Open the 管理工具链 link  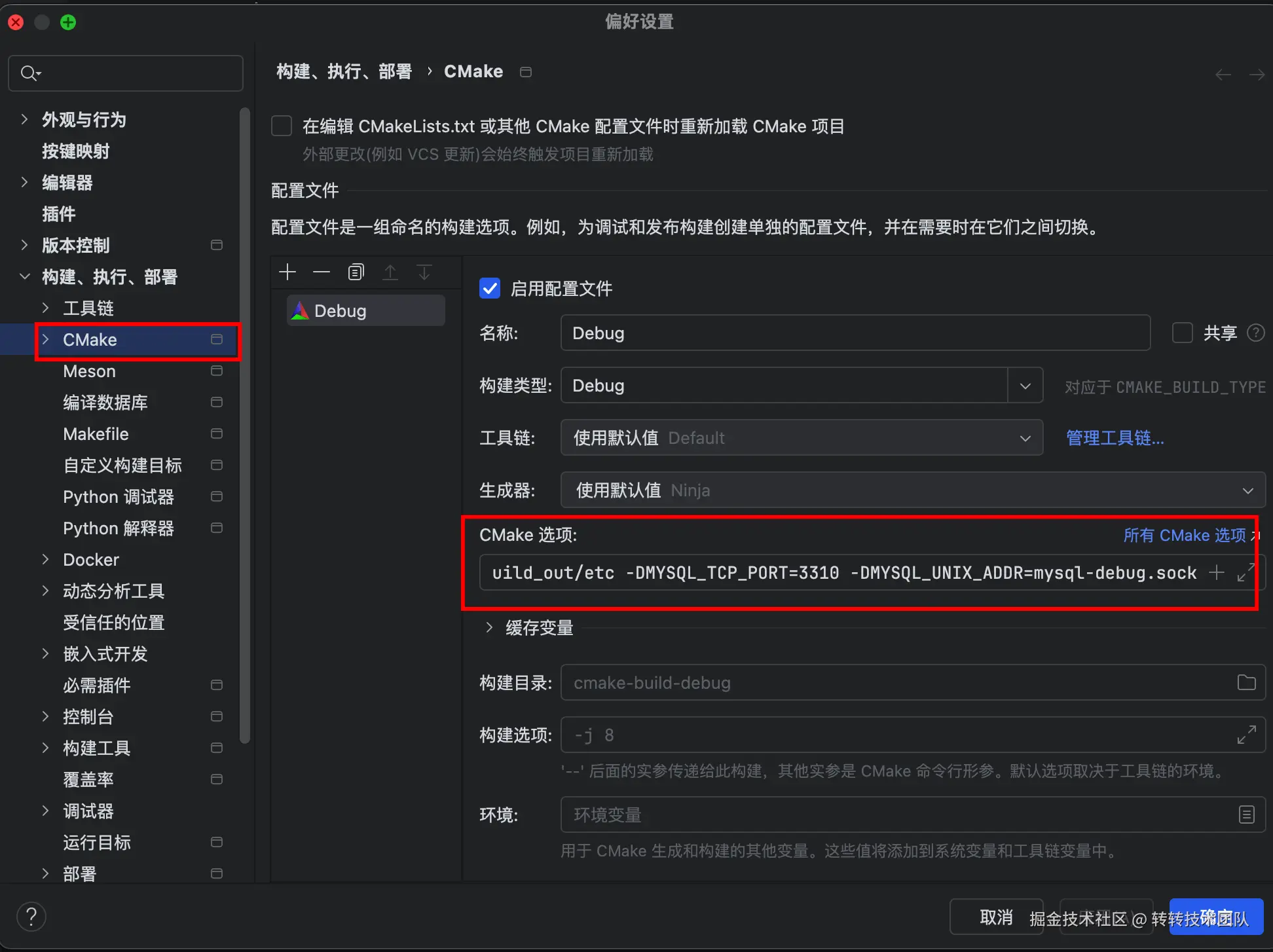pos(1115,438)
